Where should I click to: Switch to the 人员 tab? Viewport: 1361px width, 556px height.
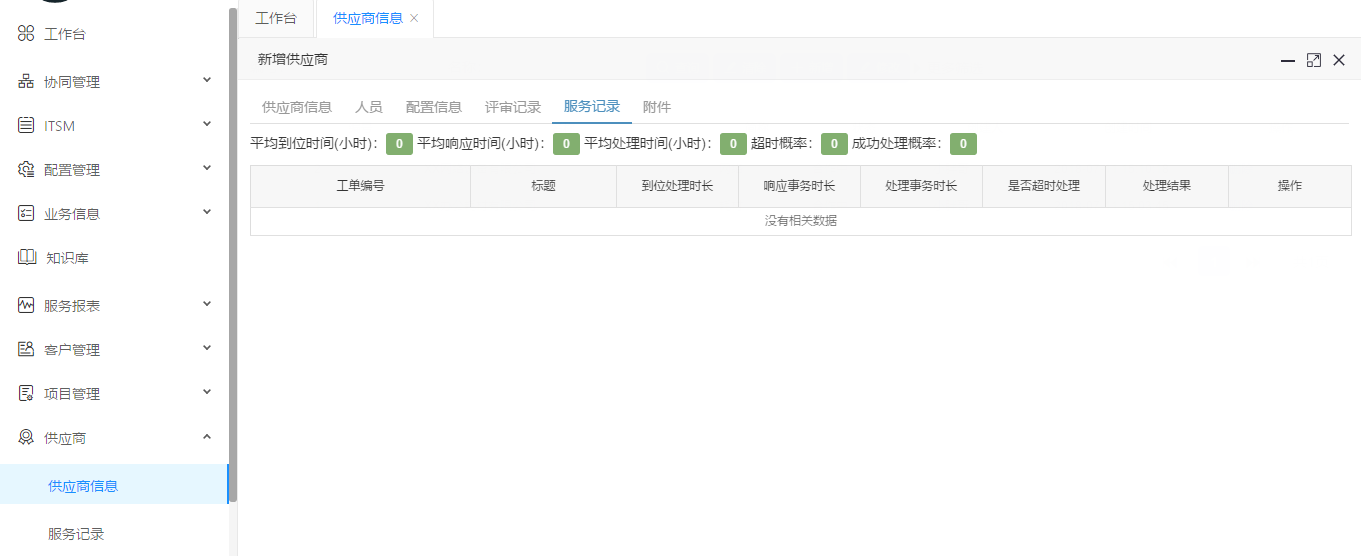[368, 107]
